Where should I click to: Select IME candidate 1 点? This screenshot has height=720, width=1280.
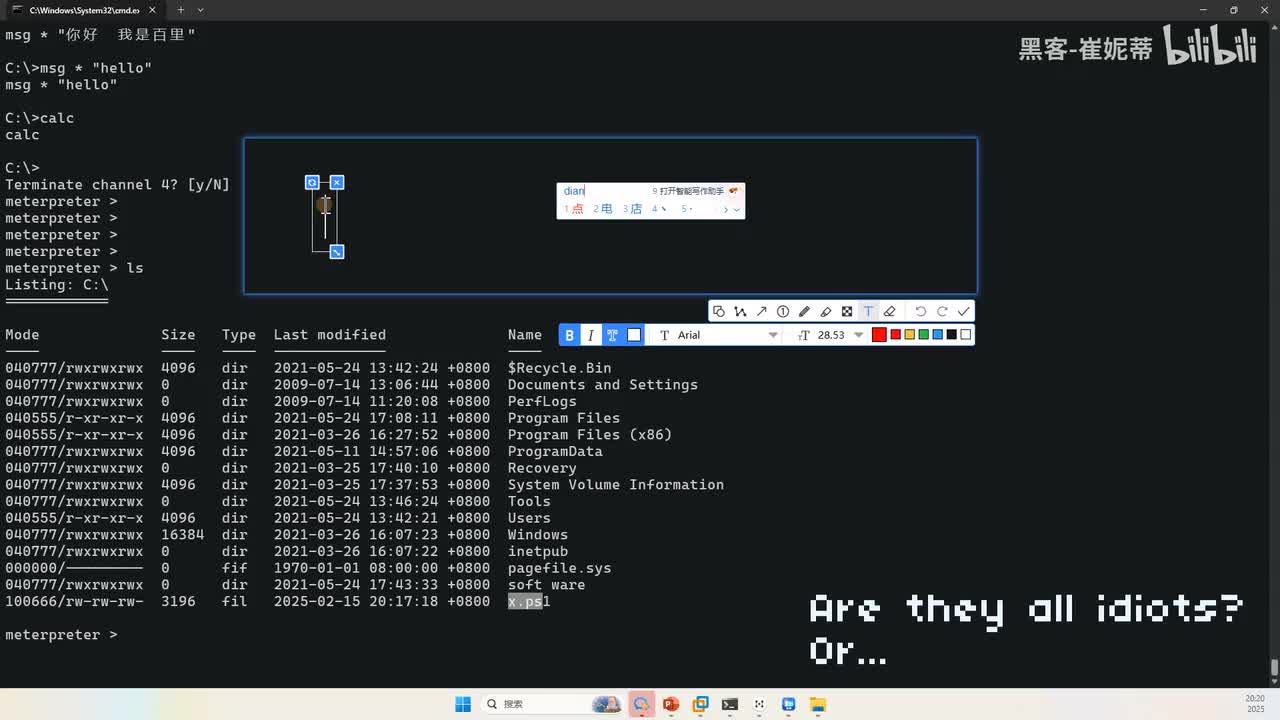pos(574,209)
